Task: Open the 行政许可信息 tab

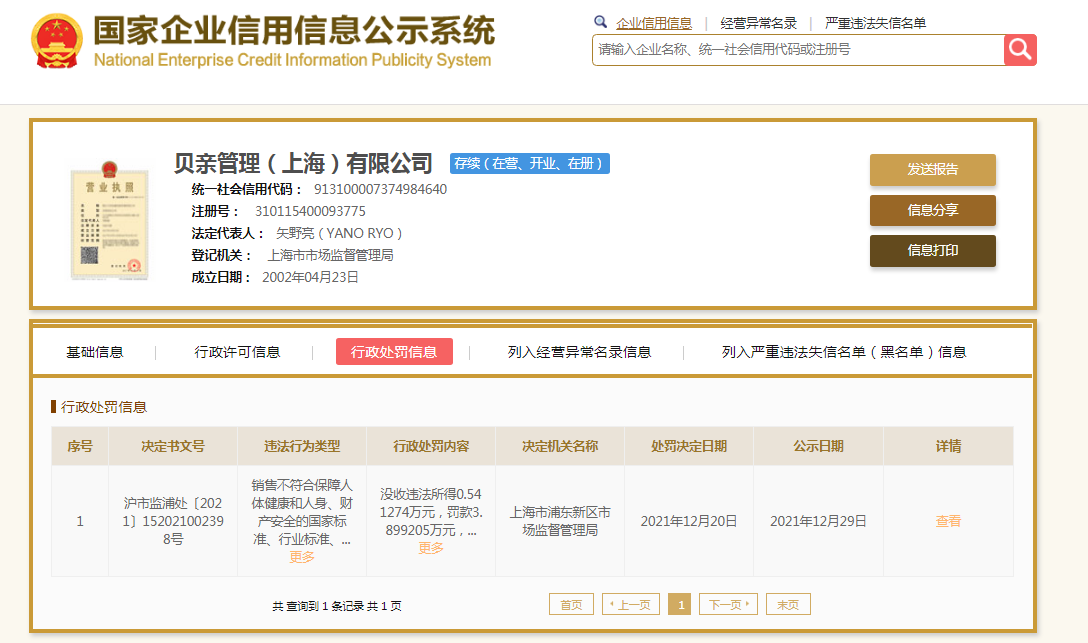Action: coord(237,352)
